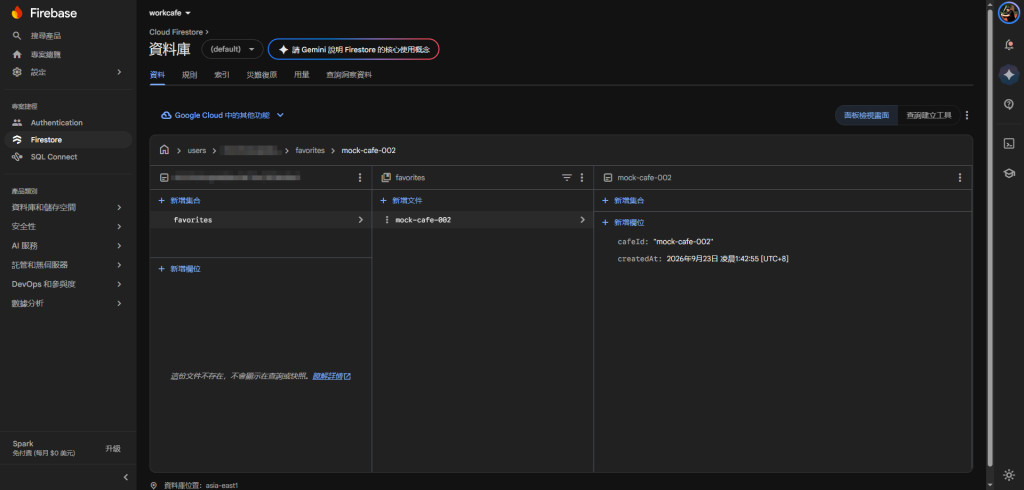Open the favorites panel three-dot menu
This screenshot has height=490, width=1024.
[x=582, y=178]
